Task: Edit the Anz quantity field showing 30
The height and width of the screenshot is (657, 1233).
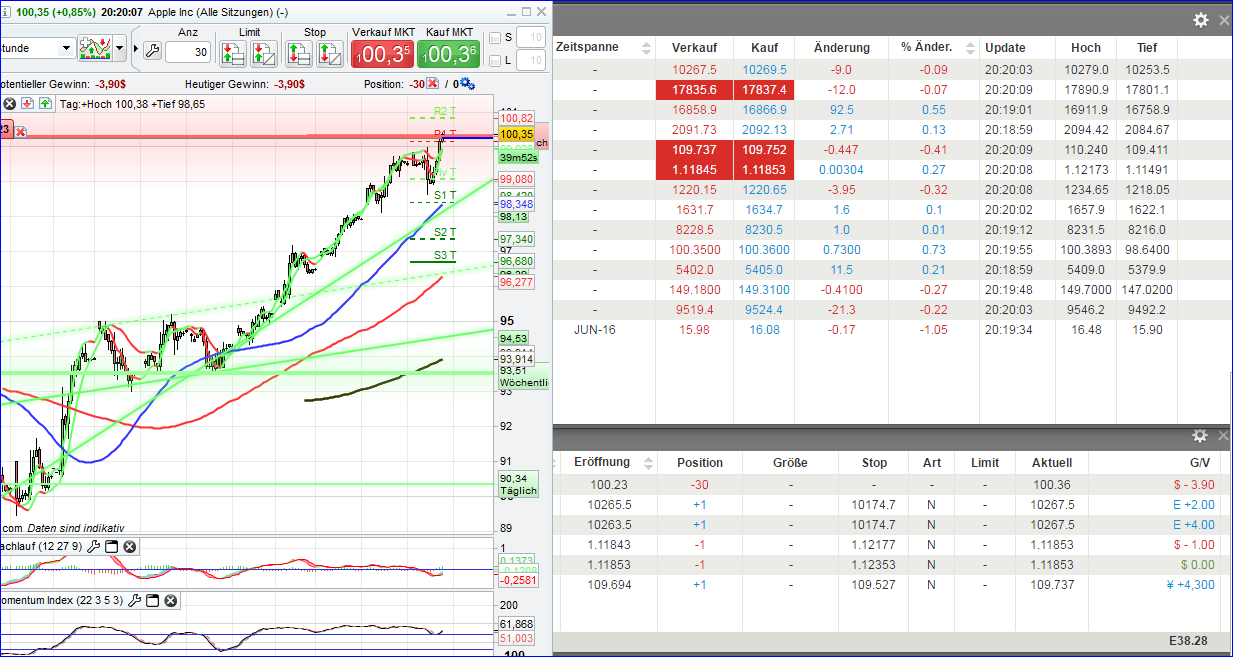Action: tap(188, 52)
